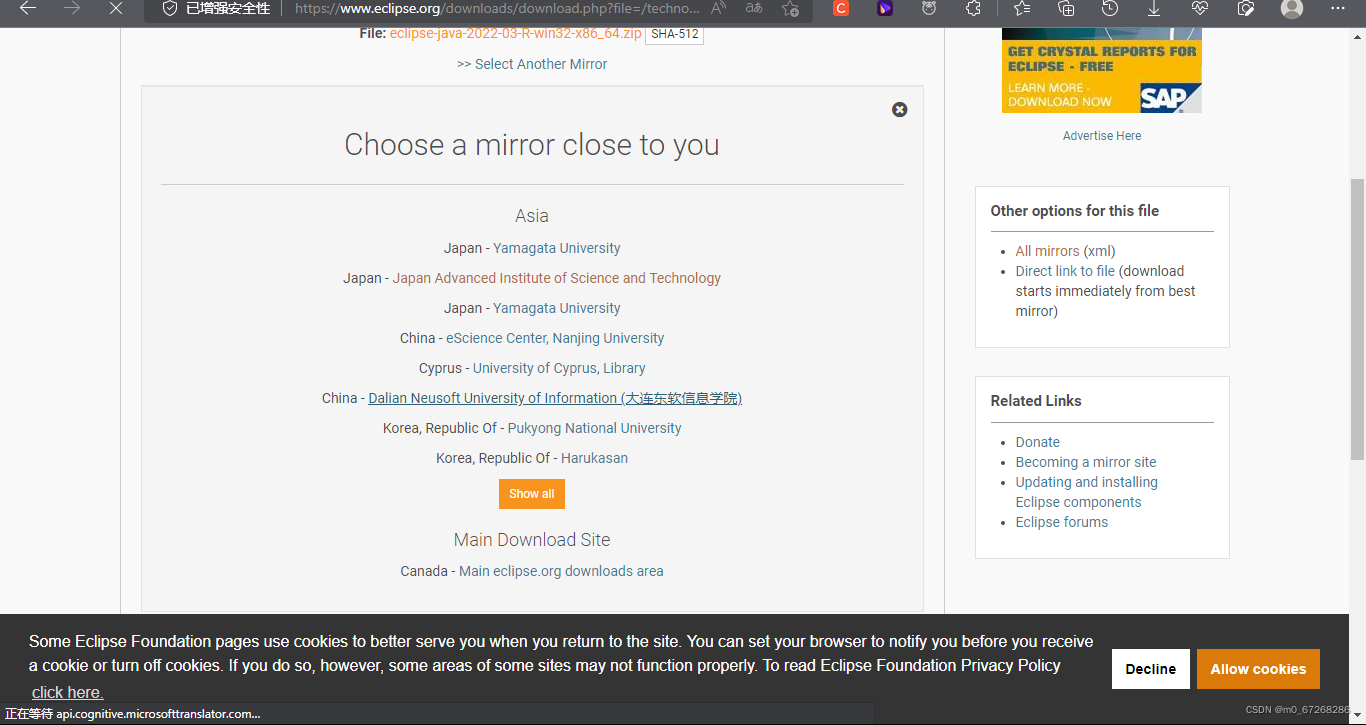Open the Web capture icon
The image size is (1366, 725).
(x=1246, y=9)
